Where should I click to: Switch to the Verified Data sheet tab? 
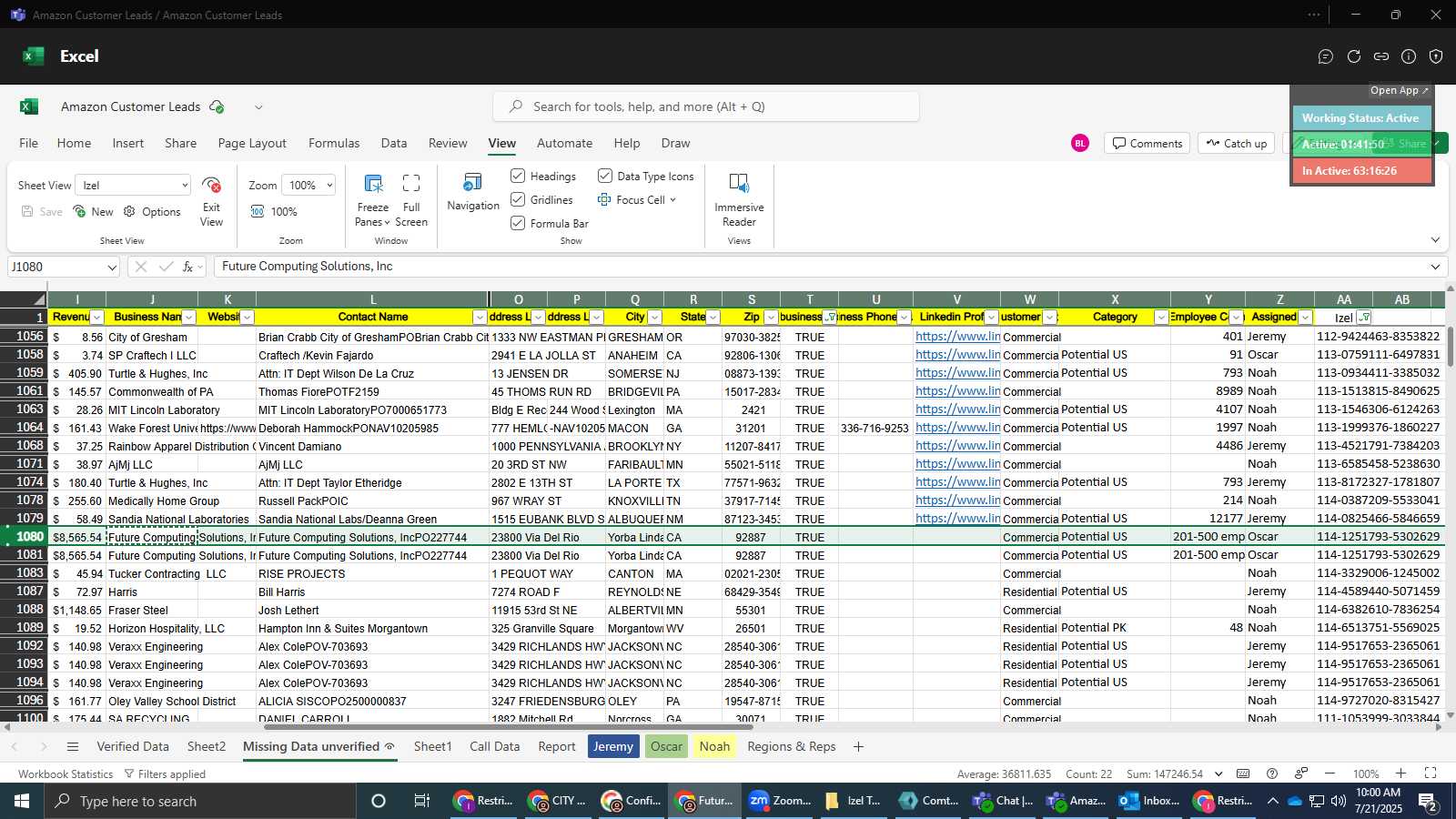coord(133,746)
